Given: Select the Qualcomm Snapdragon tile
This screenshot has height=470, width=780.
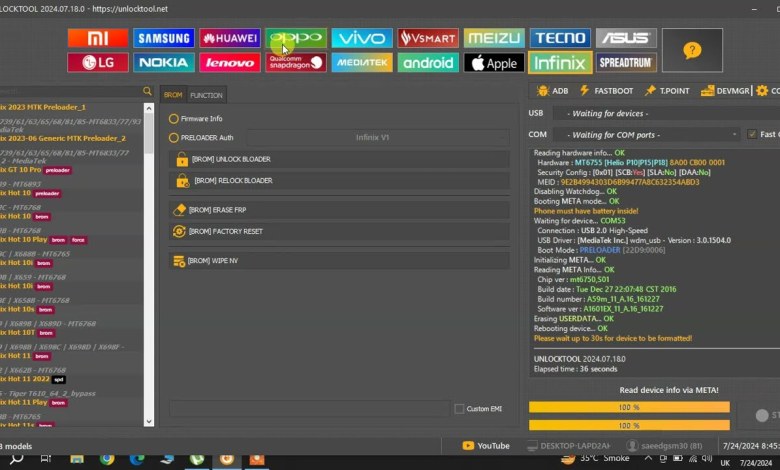Looking at the screenshot, I should [296, 63].
